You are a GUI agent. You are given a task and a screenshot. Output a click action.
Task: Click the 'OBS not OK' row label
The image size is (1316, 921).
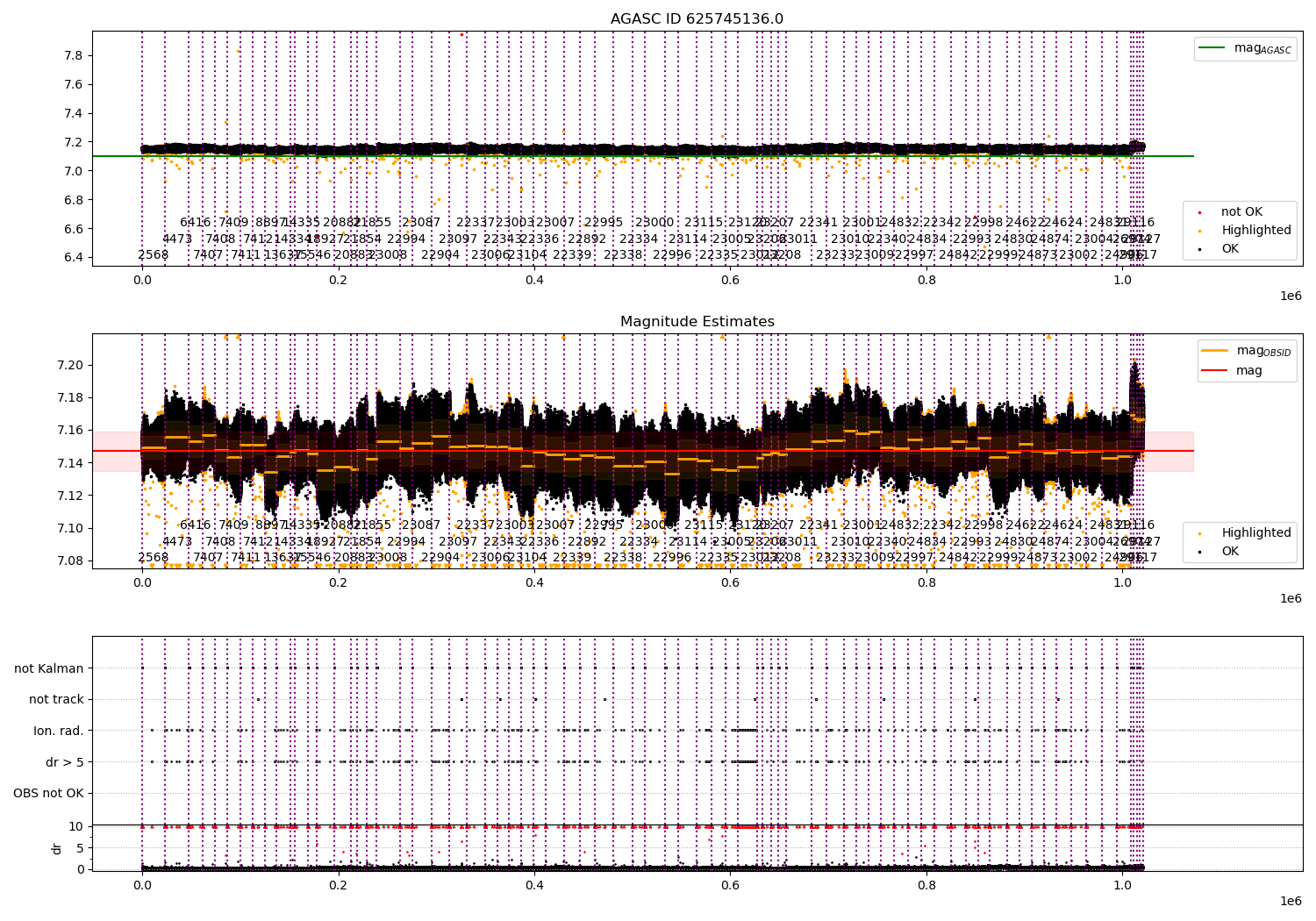48,793
